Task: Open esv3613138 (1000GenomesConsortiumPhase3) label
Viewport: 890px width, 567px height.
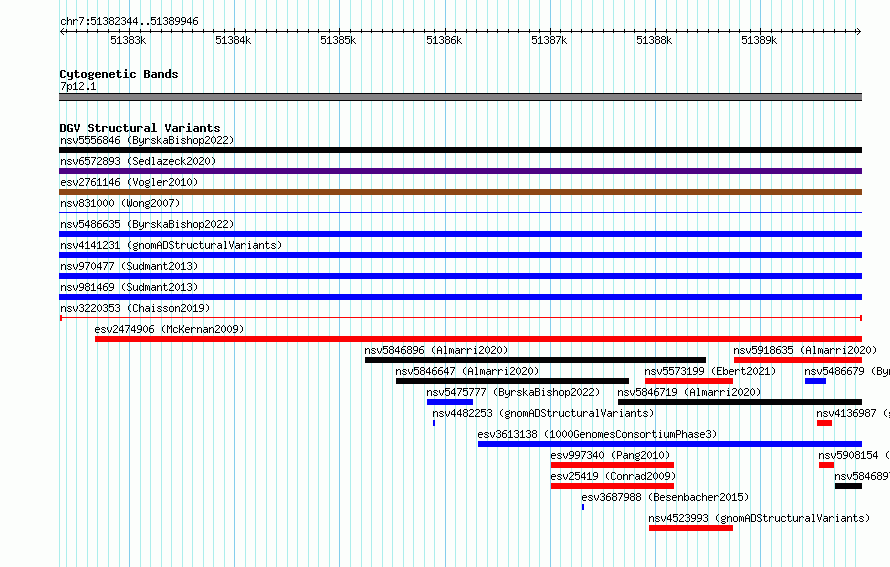Action: pyautogui.click(x=597, y=434)
